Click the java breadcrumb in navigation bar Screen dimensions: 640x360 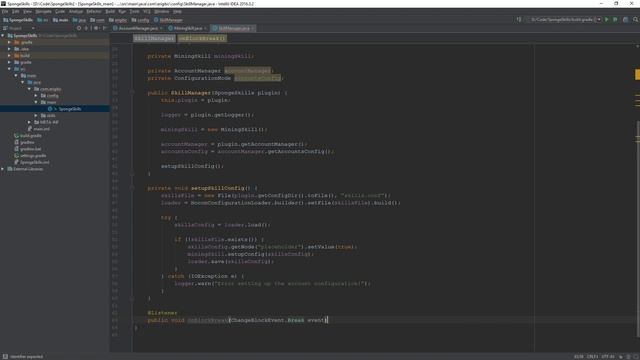point(79,20)
